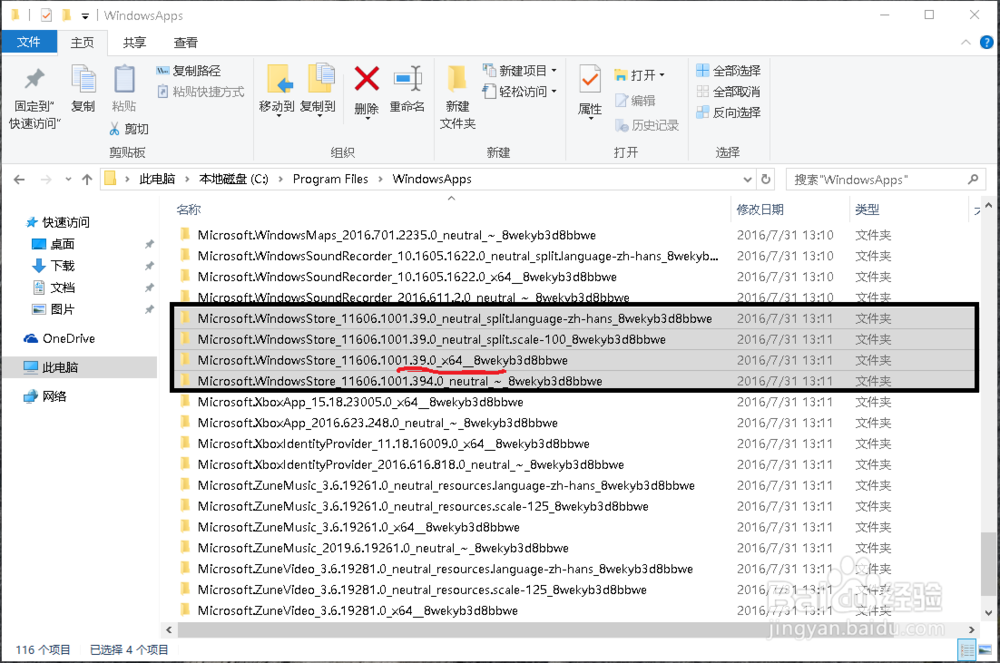Switch to large icons view in status bar

[x=985, y=650]
